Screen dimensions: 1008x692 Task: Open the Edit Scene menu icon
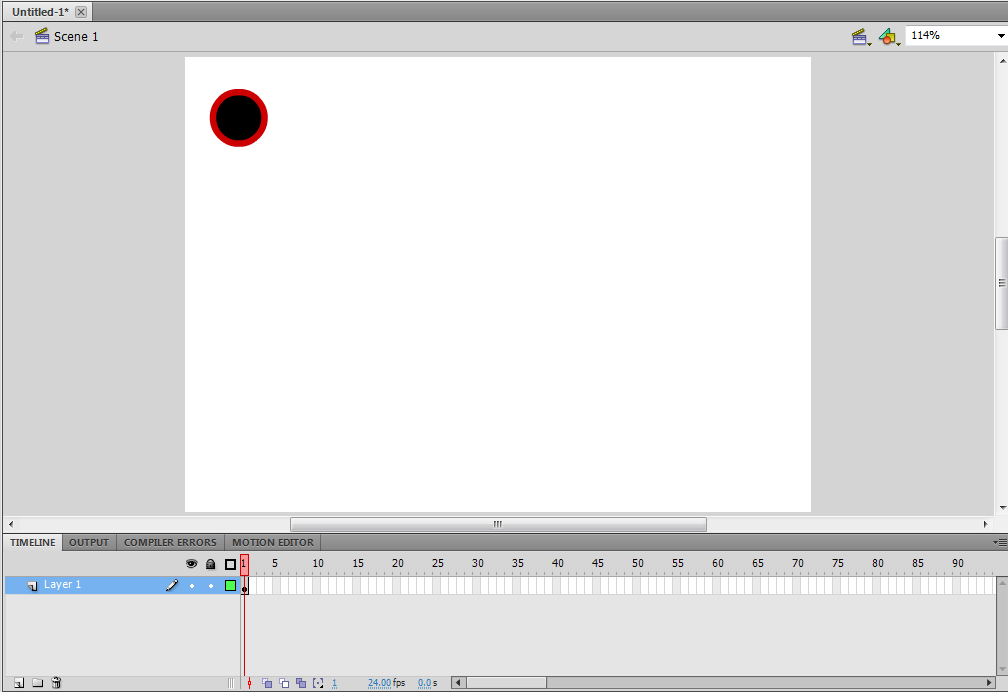click(860, 37)
